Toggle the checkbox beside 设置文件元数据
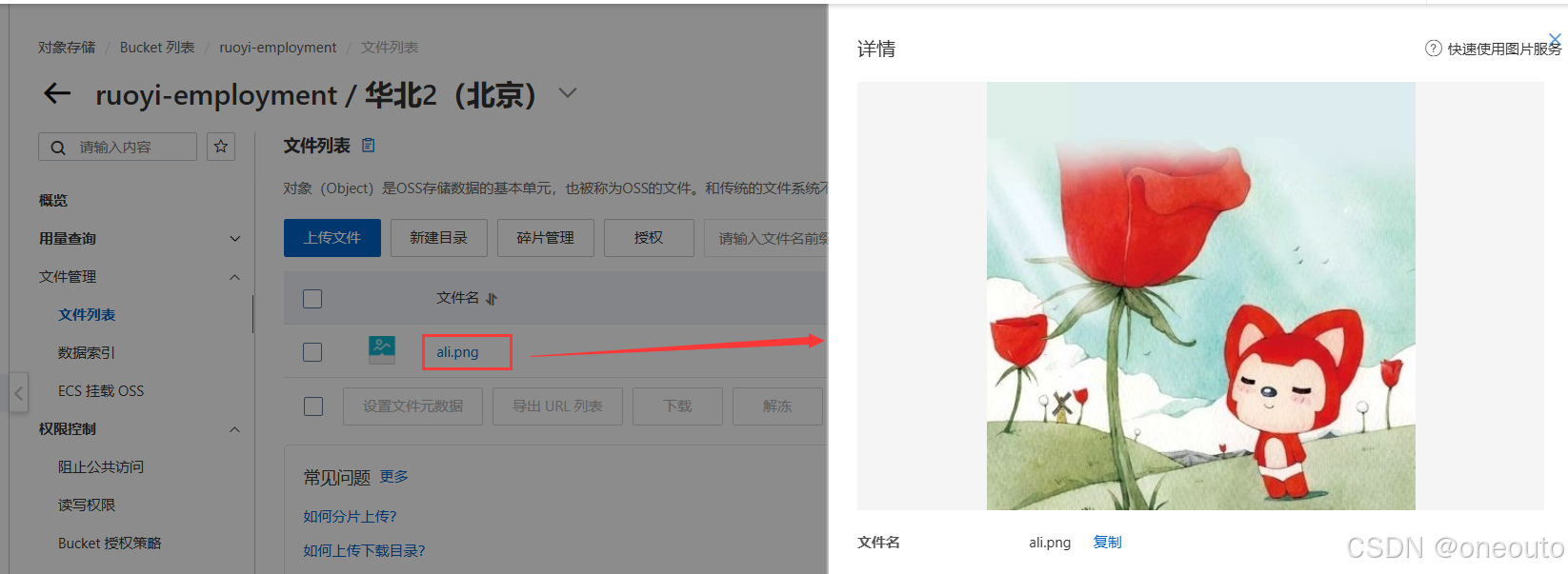The height and width of the screenshot is (574, 1568). click(x=313, y=406)
